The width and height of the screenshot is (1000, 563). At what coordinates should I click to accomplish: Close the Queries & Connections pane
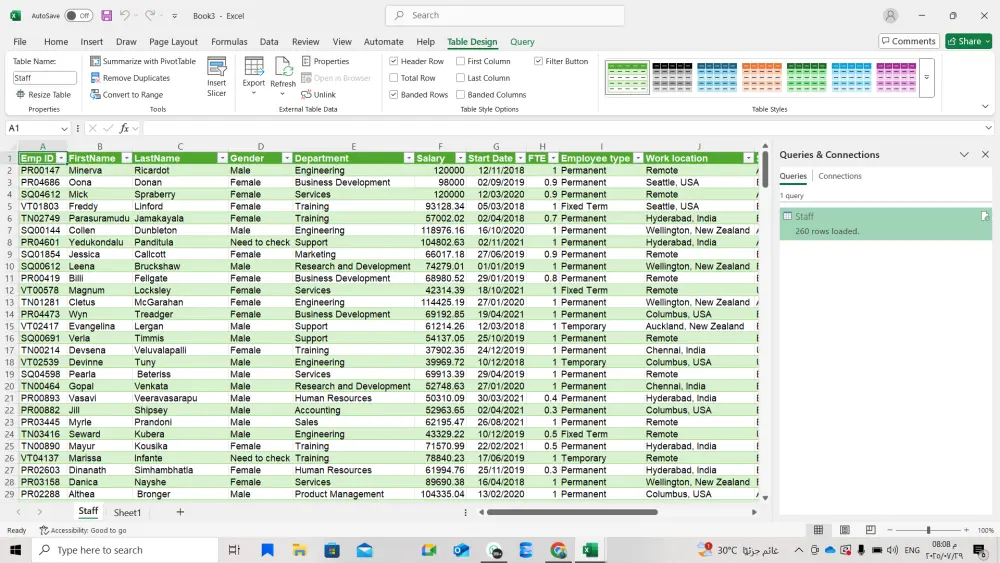point(985,154)
